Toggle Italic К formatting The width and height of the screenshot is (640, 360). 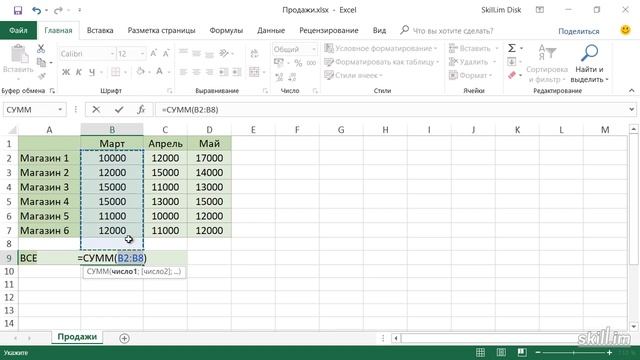[x=79, y=72]
